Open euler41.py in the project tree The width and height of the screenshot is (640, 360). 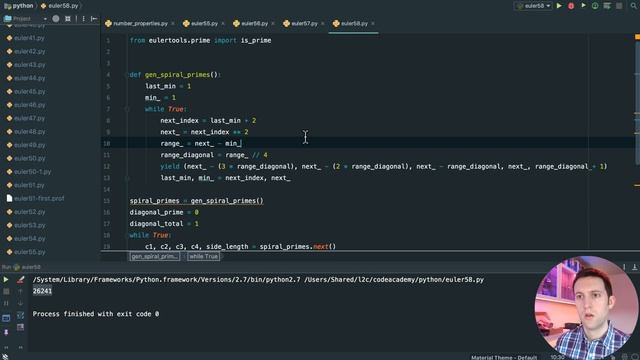(x=25, y=38)
